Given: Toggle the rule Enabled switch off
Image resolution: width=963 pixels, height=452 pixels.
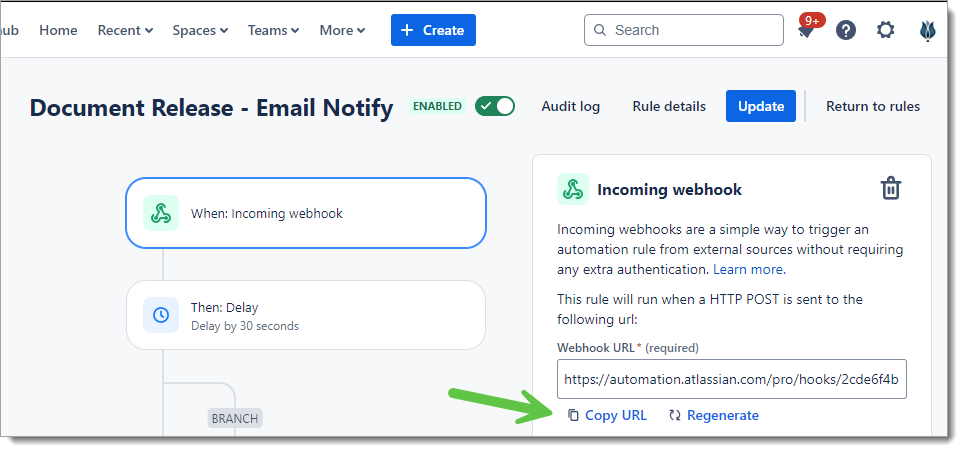Looking at the screenshot, I should [x=495, y=106].
